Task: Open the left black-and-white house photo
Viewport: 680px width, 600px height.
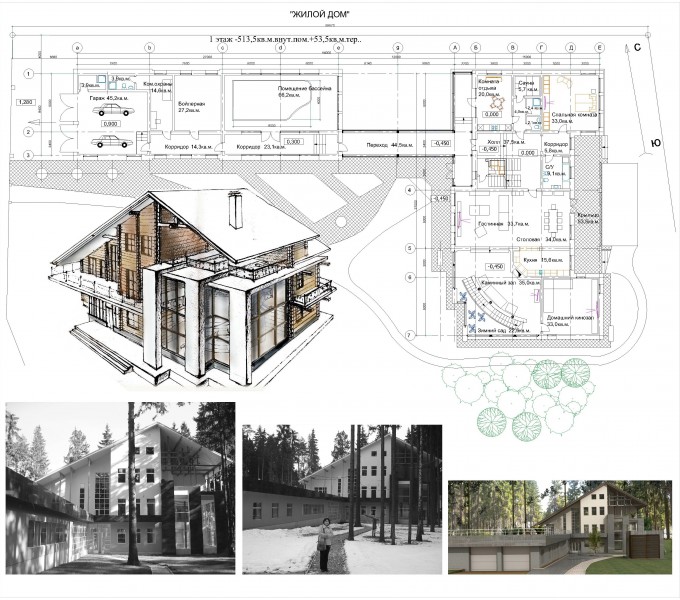Action: pos(120,488)
